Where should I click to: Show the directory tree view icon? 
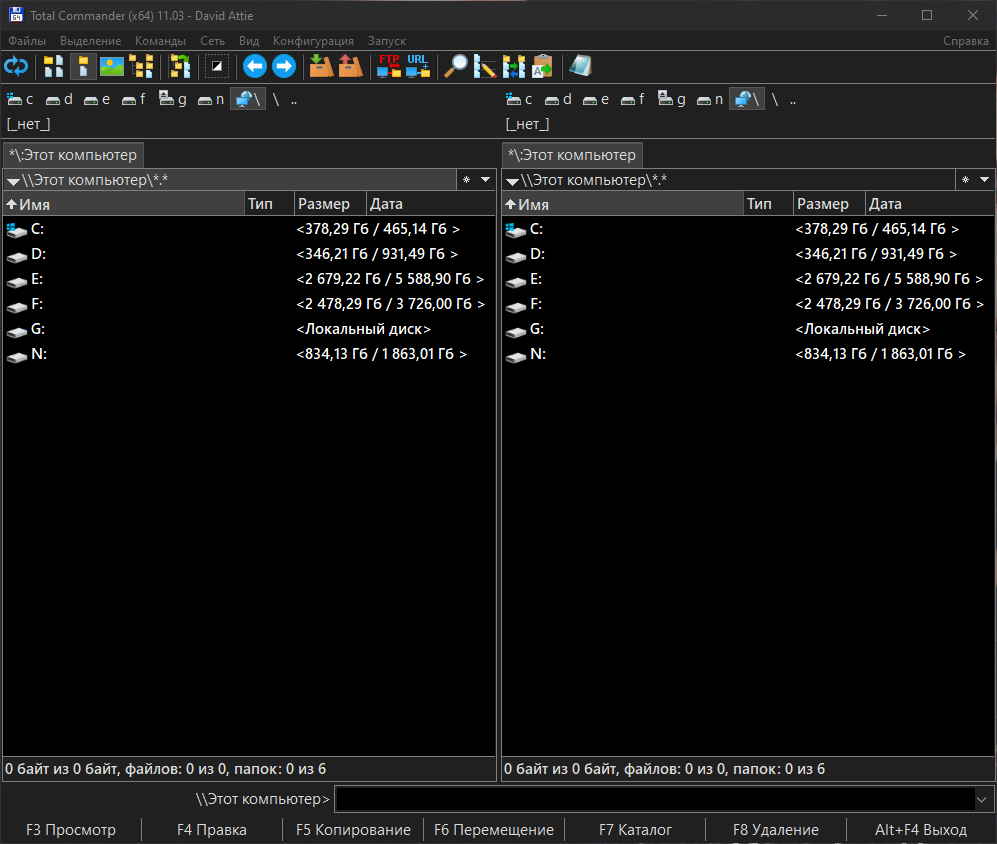(x=141, y=66)
